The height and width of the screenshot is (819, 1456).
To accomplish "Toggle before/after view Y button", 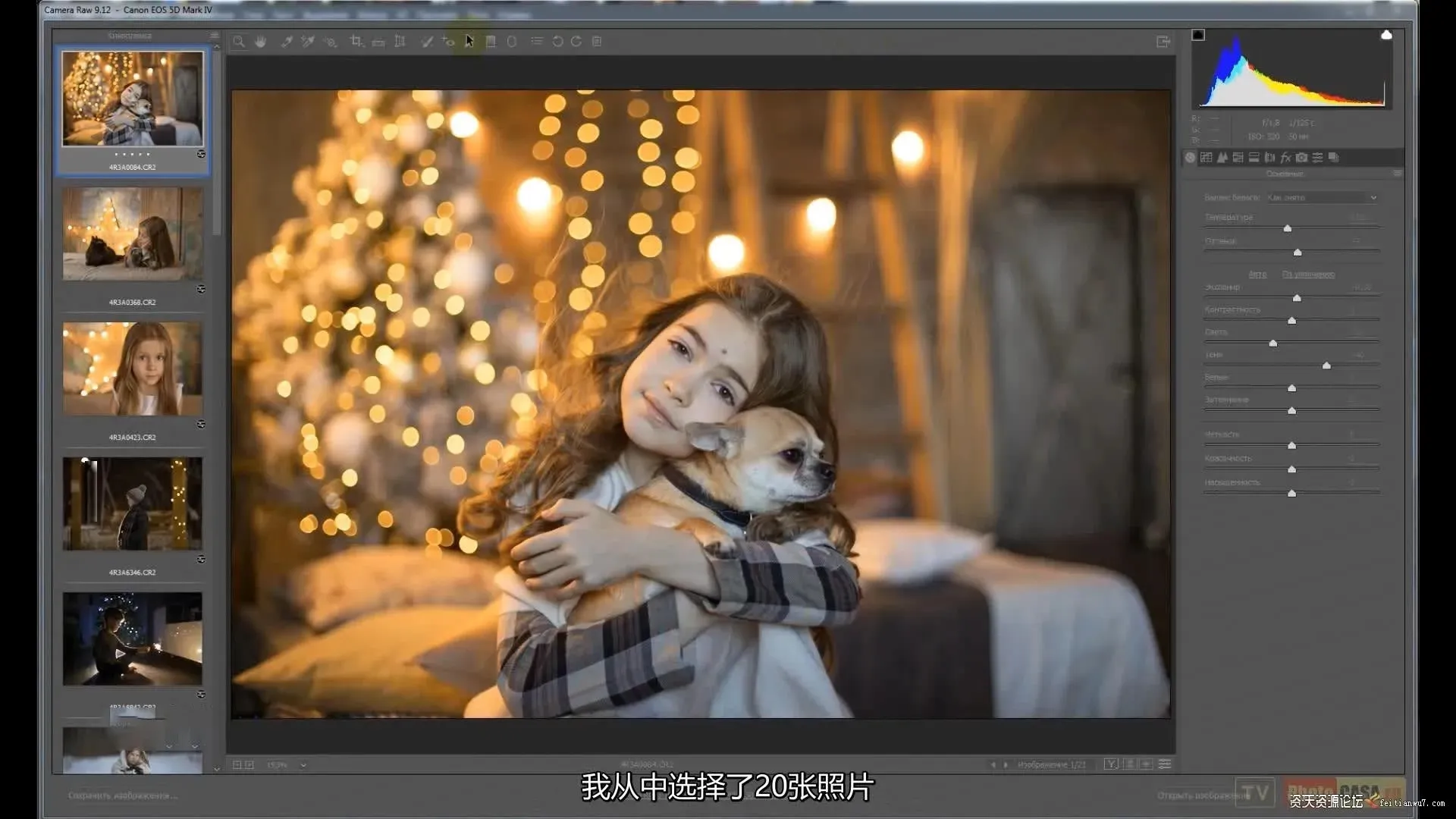I will [1111, 764].
